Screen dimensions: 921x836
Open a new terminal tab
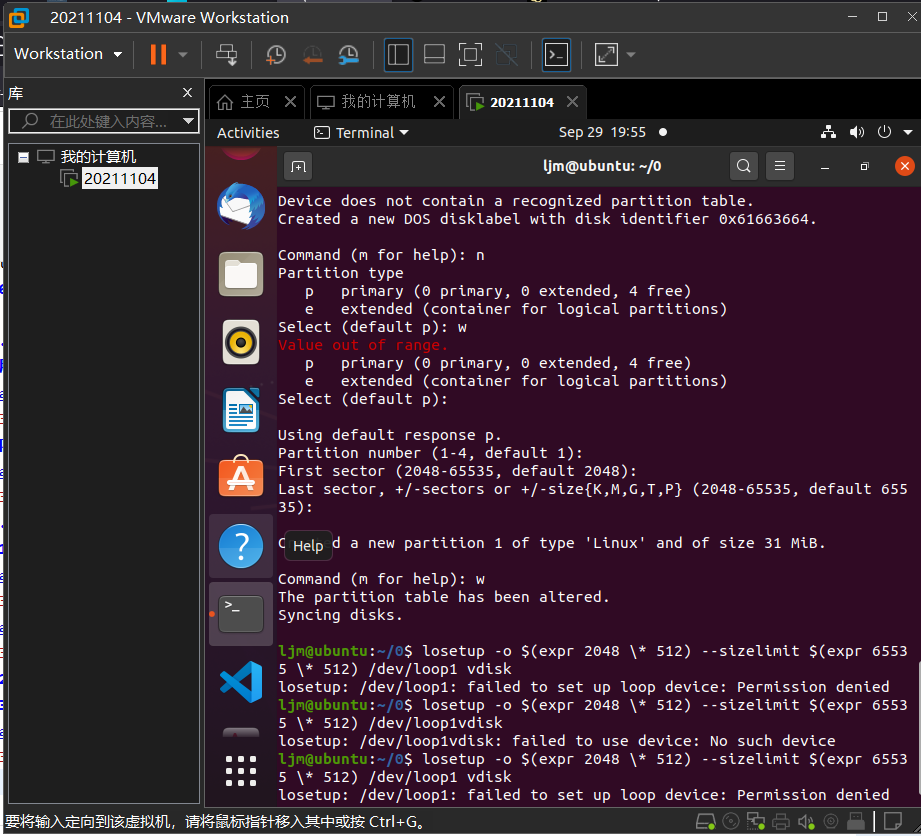coord(298,167)
